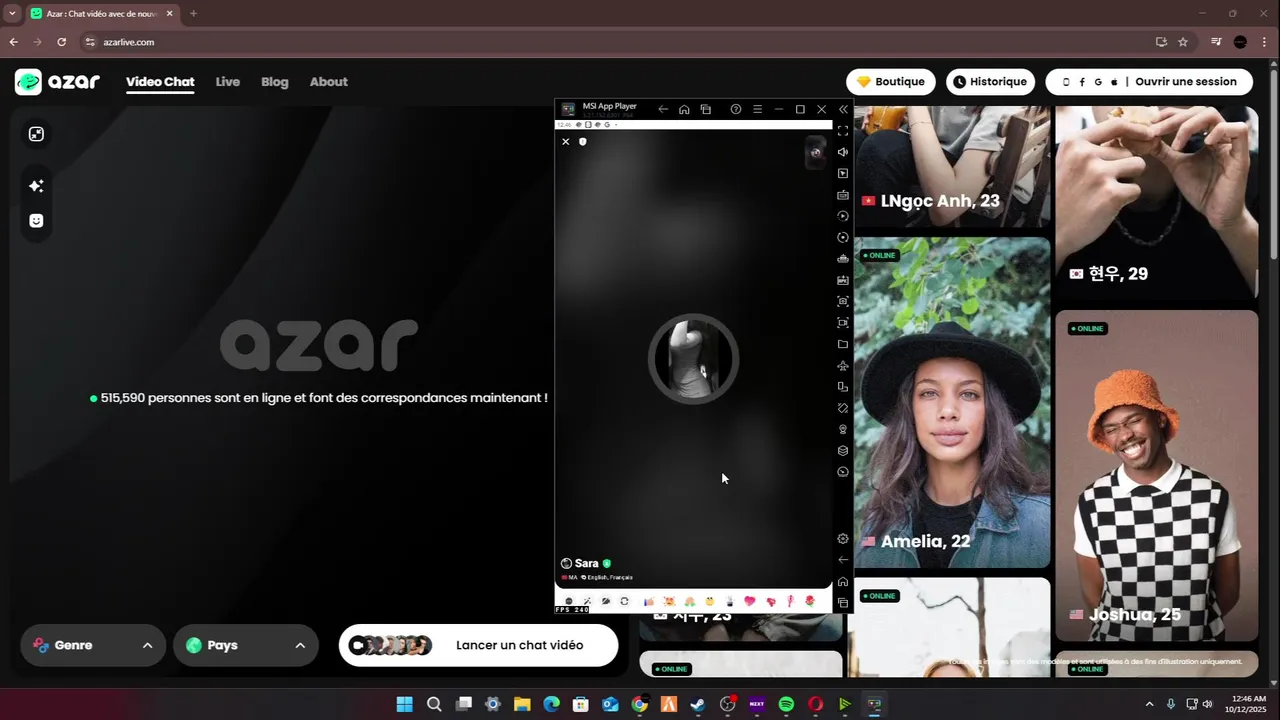Open help icon in MSI App Player title bar

pyautogui.click(x=736, y=109)
